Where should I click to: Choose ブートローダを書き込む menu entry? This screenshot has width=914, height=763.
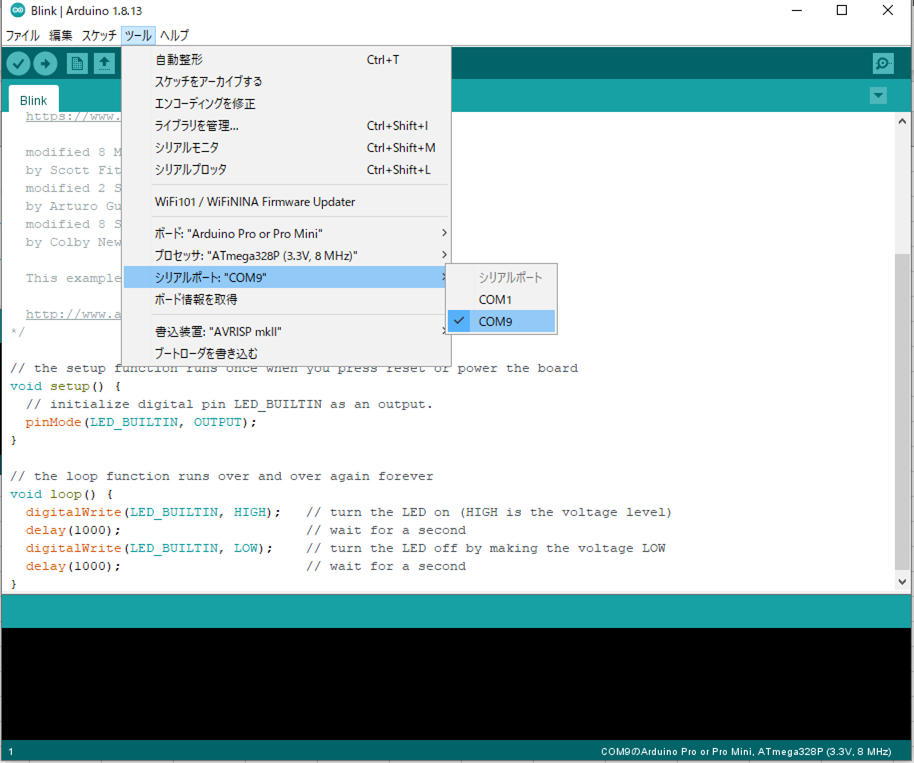coord(286,354)
